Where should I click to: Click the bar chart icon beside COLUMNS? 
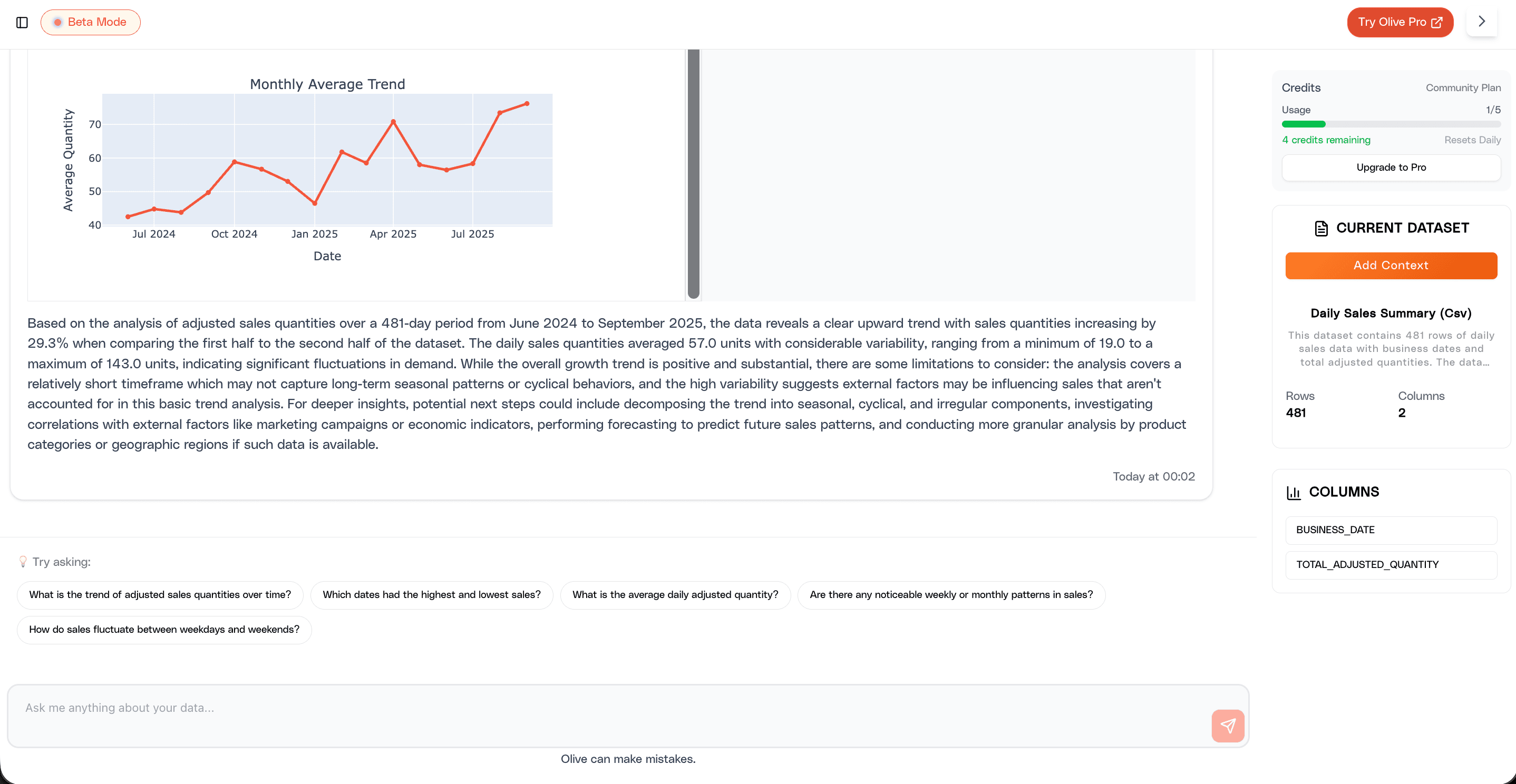point(1294,492)
